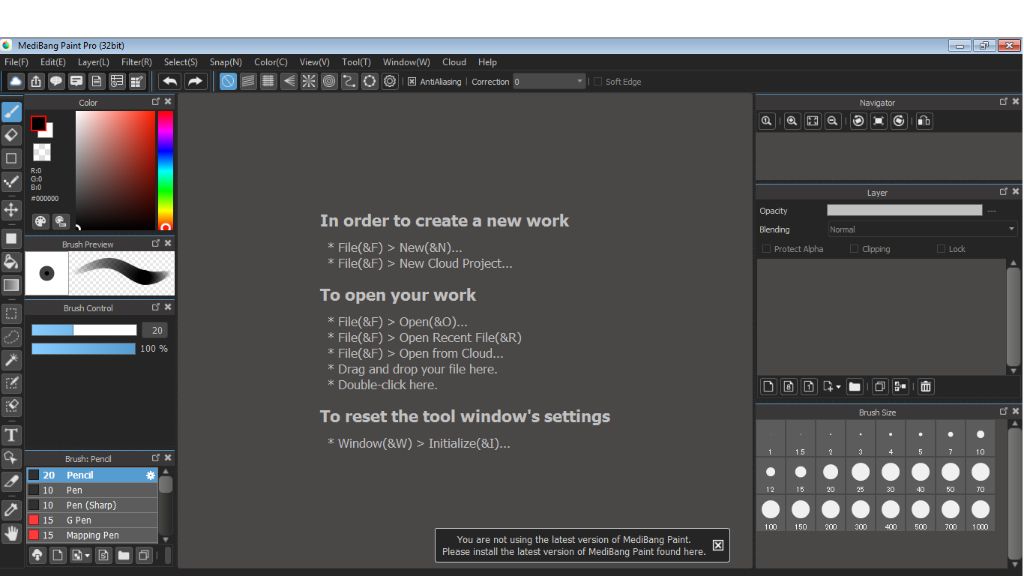Click the cloud icon in top toolbar
This screenshot has height=576, width=1024.
click(x=15, y=82)
